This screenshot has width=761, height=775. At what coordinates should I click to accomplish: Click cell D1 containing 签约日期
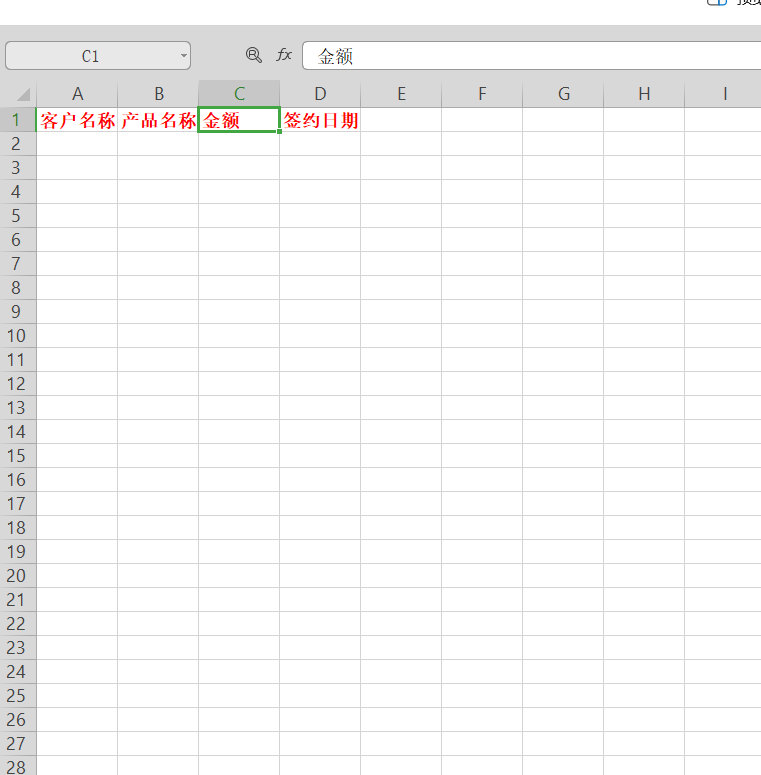click(x=320, y=120)
